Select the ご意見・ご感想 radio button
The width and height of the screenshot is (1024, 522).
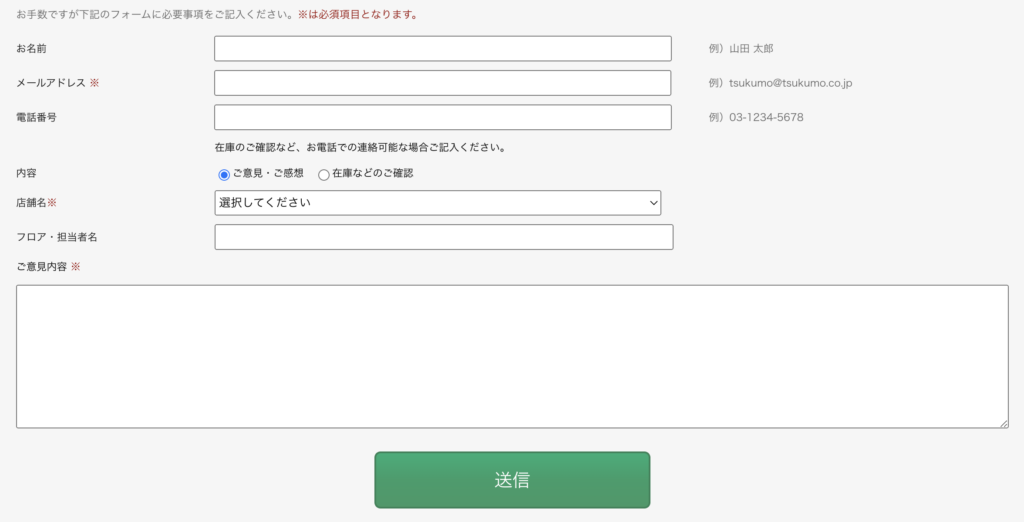(224, 175)
